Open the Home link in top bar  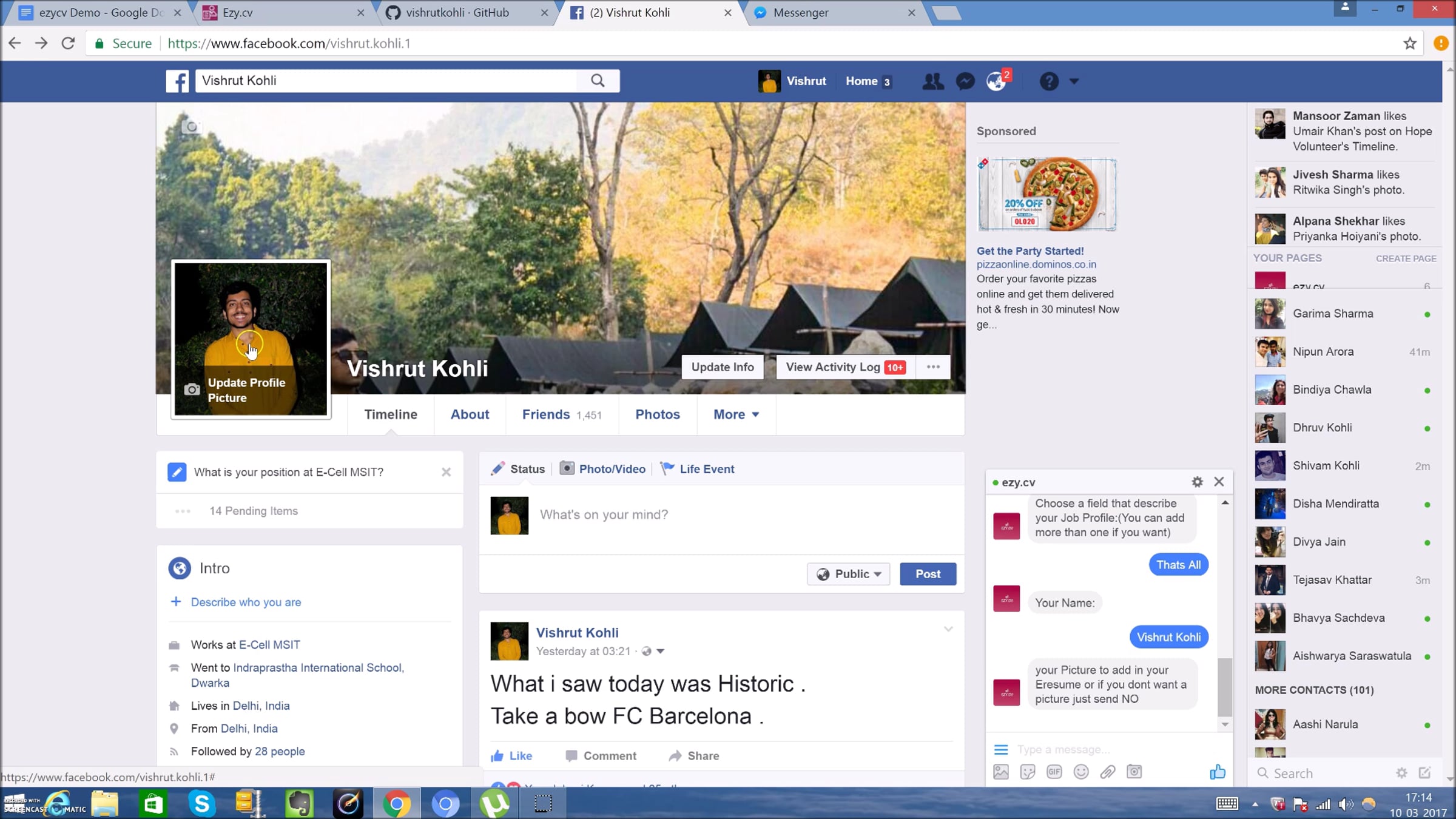[x=861, y=81]
